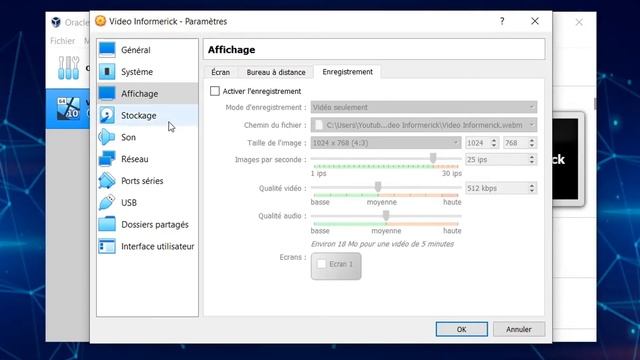This screenshot has height=360, width=640.
Task: Open the Fichier menu in VirtualBox Manager
Action: point(62,41)
